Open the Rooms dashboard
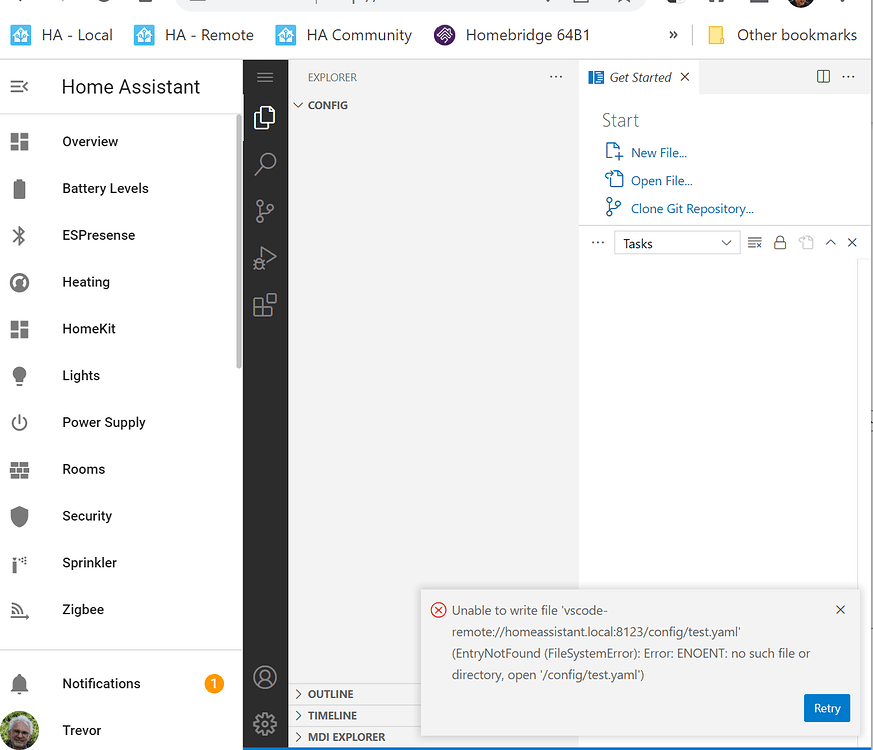Image resolution: width=873 pixels, height=750 pixels. [x=121, y=469]
